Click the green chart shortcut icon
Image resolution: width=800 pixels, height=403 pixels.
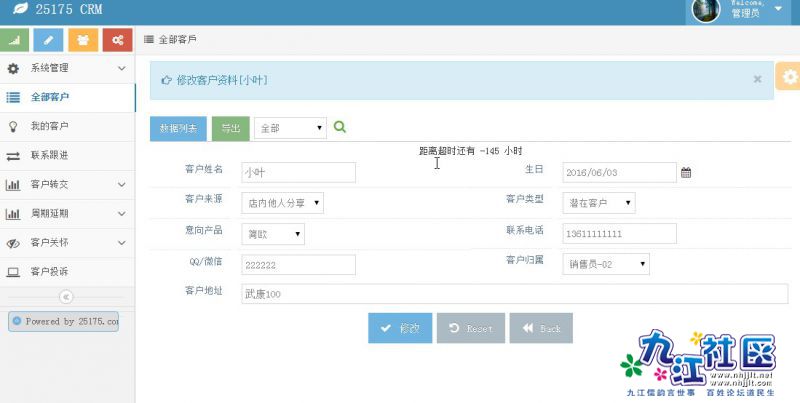pos(15,40)
